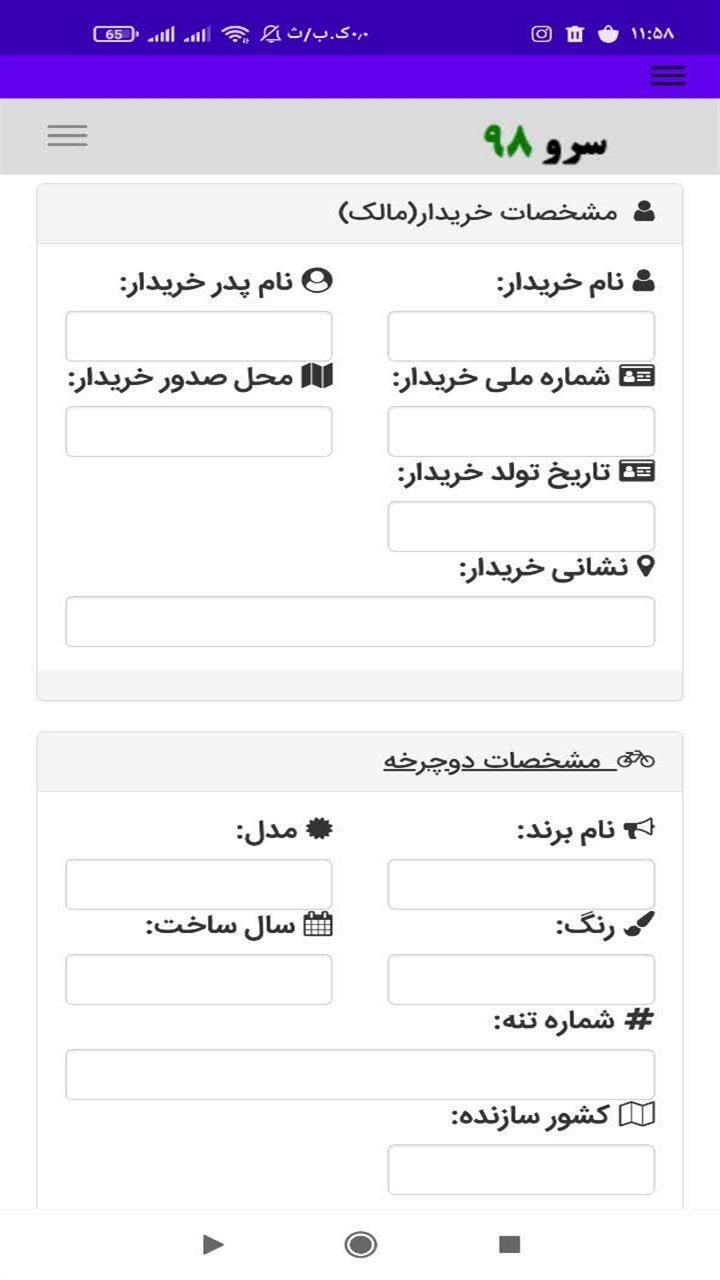This screenshot has width=720, height=1280.
Task: Tap the Android recent apps square button
Action: pyautogui.click(x=510, y=1244)
